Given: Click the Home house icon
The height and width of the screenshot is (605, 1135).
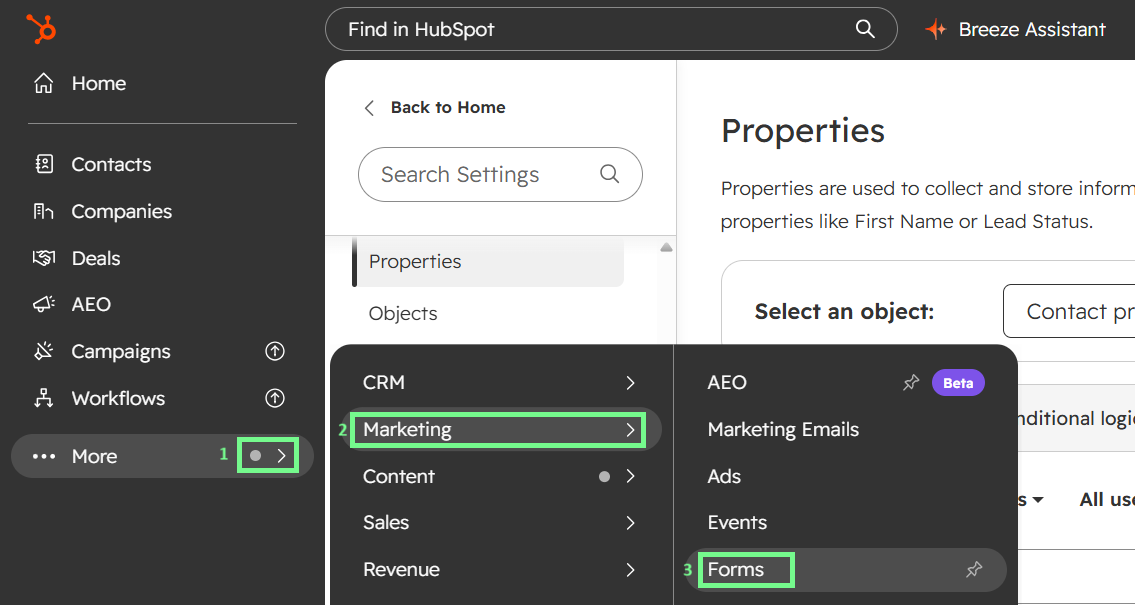Looking at the screenshot, I should (43, 83).
